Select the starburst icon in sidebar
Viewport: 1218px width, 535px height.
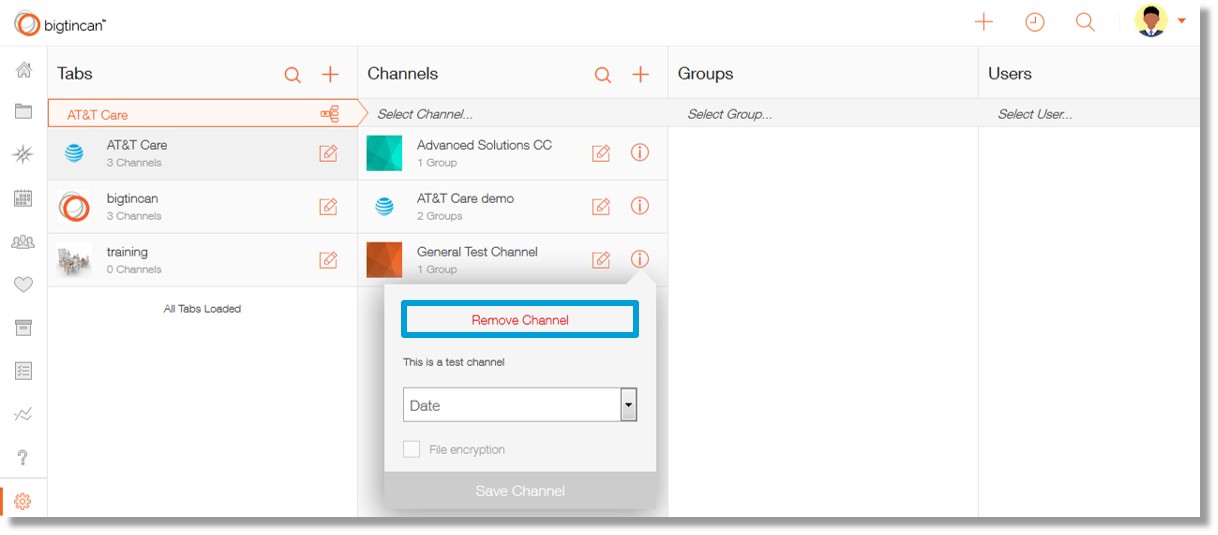(24, 154)
